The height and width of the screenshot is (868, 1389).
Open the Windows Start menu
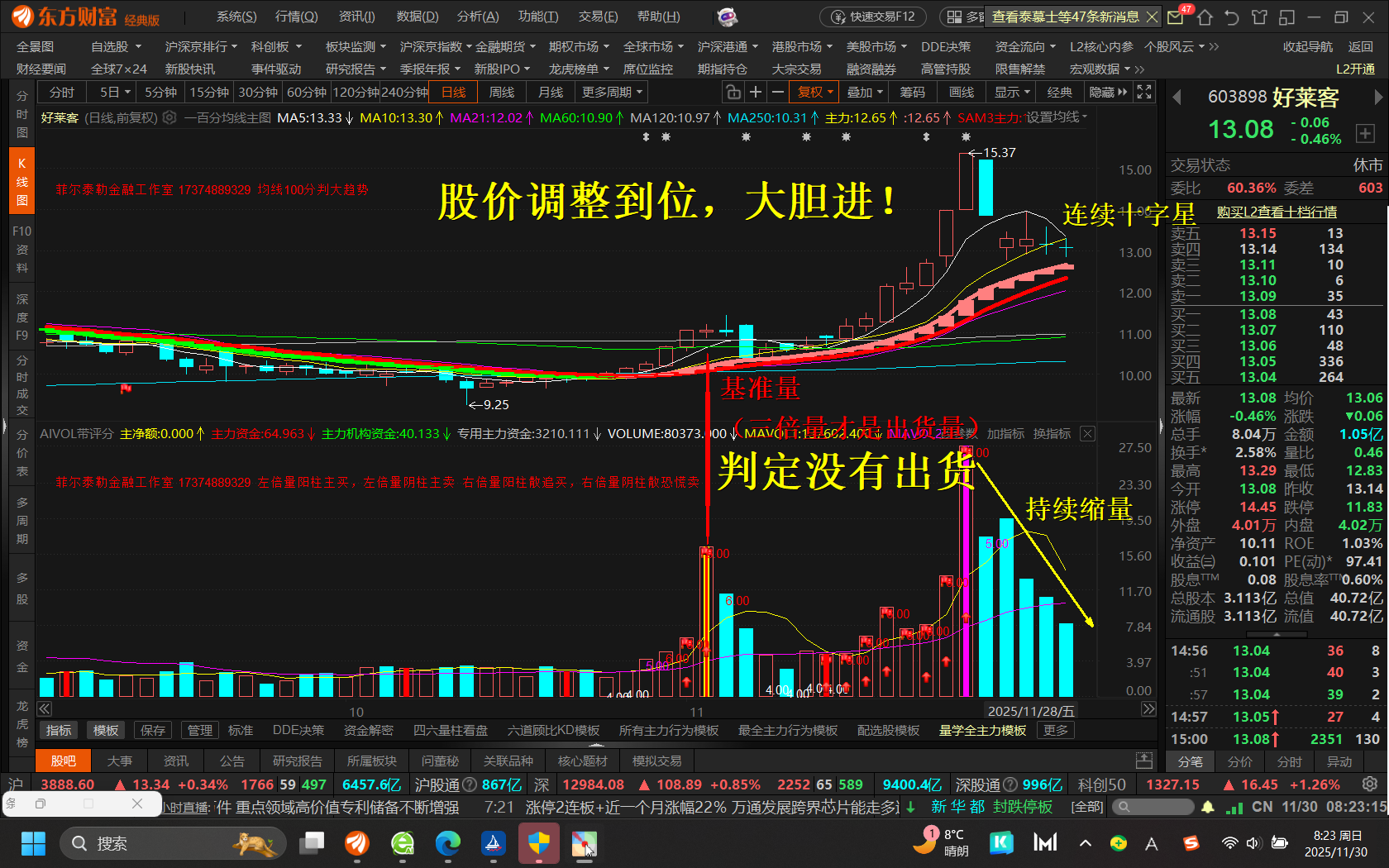pyautogui.click(x=33, y=843)
